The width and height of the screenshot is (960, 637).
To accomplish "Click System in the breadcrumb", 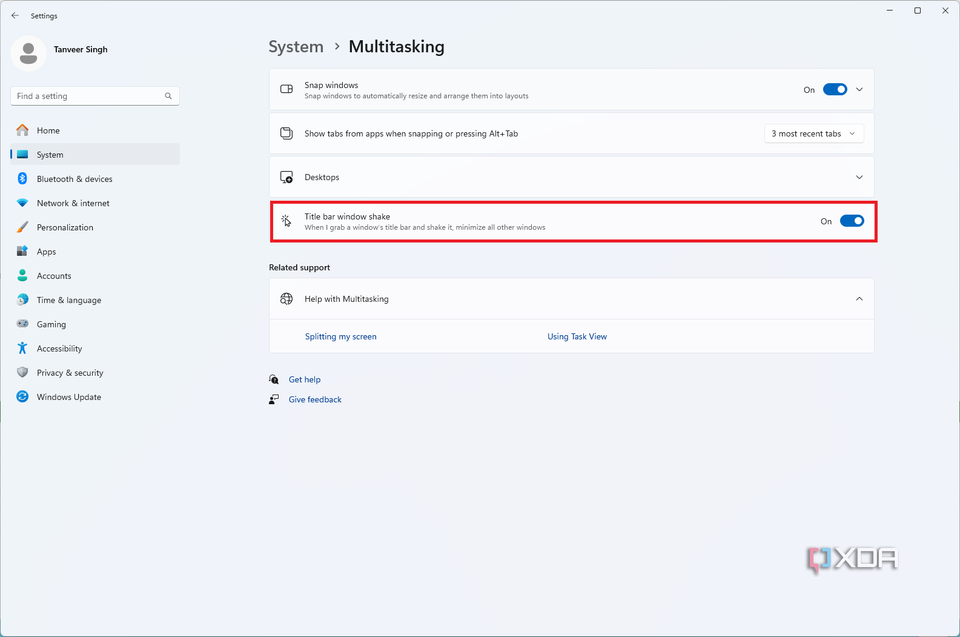I will tap(296, 46).
